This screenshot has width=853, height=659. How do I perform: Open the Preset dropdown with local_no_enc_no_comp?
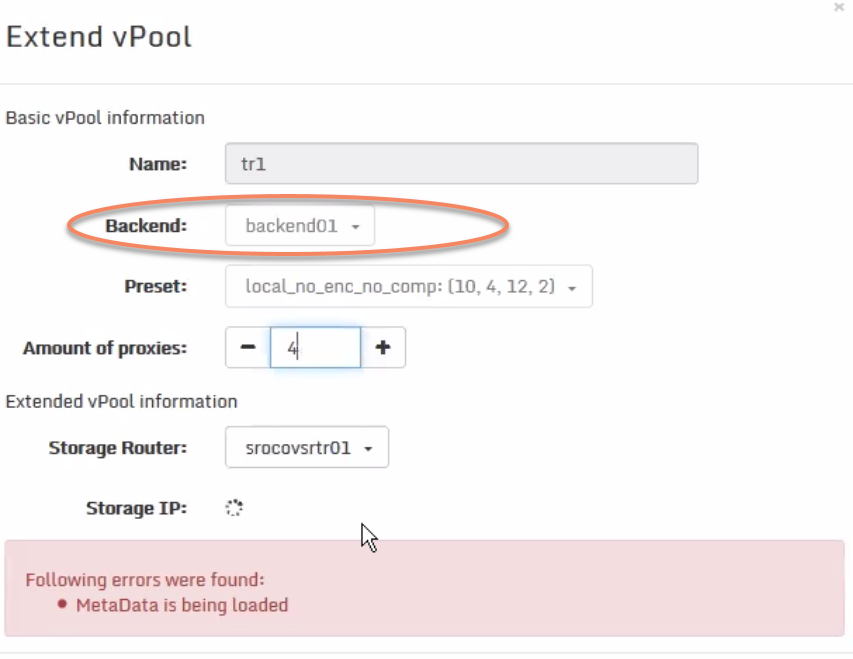[408, 287]
